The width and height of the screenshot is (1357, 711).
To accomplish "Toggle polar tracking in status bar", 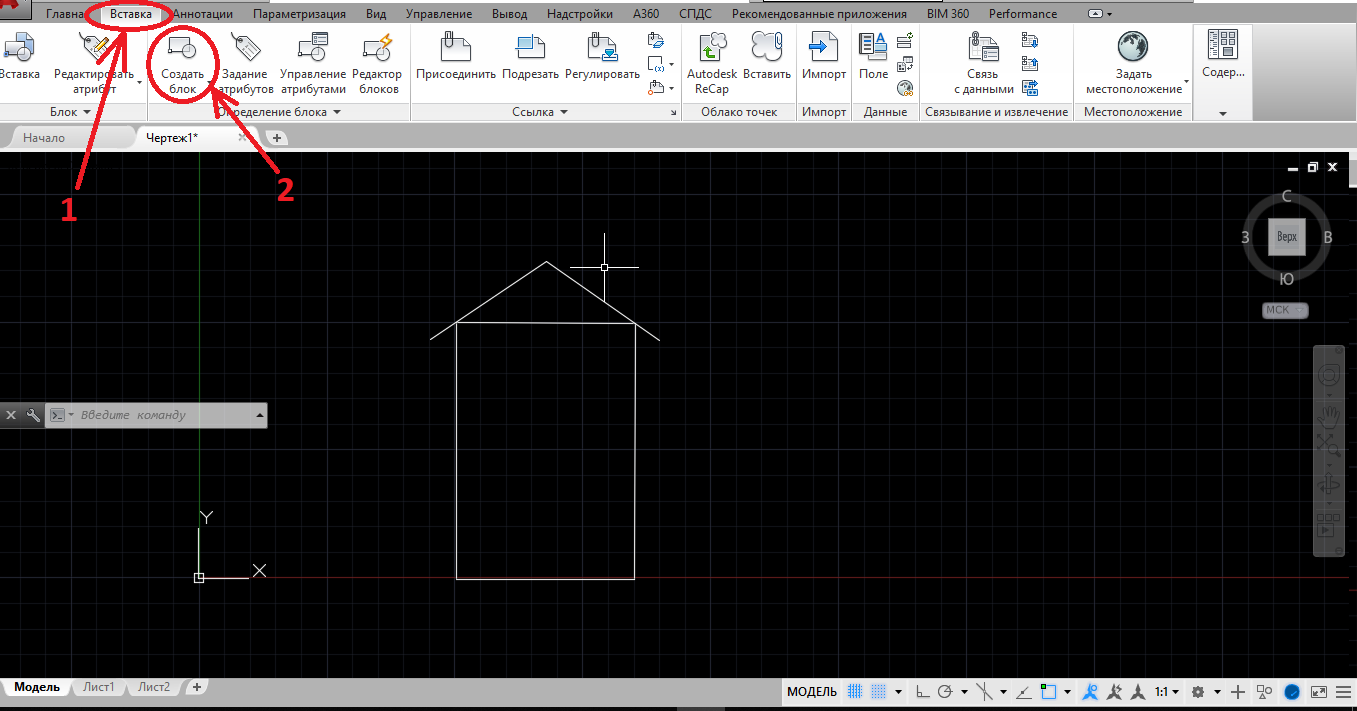I will tap(944, 692).
